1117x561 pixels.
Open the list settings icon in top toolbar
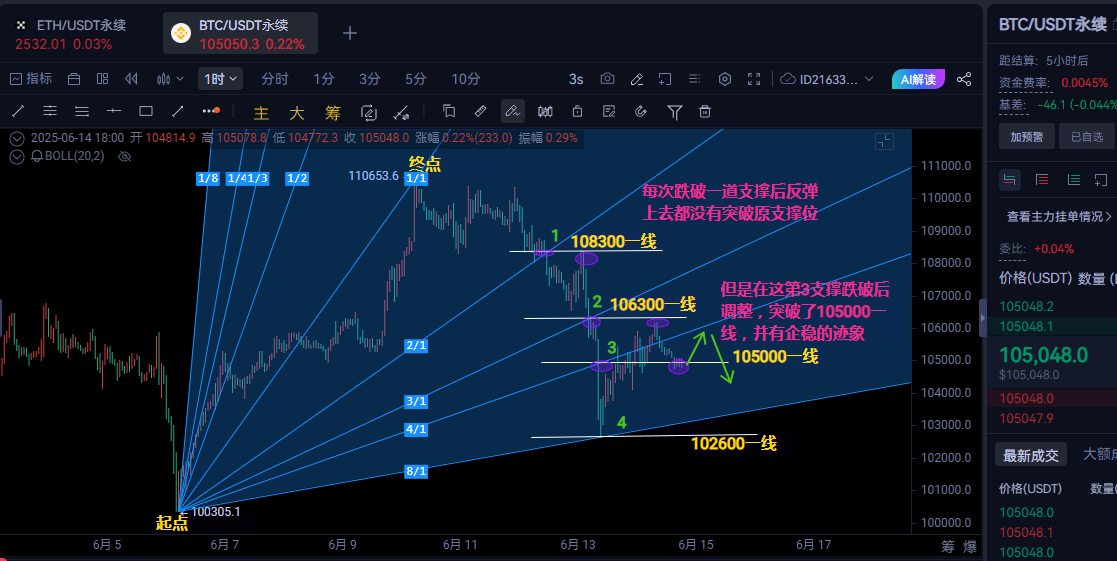pos(695,79)
